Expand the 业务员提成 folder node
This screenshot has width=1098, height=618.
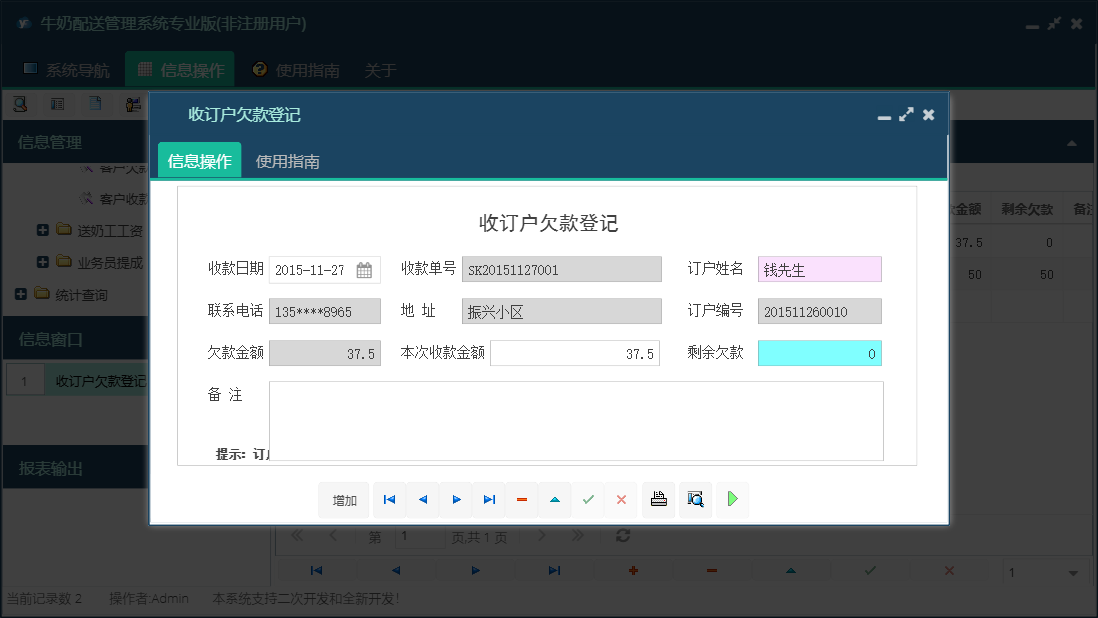[41, 261]
